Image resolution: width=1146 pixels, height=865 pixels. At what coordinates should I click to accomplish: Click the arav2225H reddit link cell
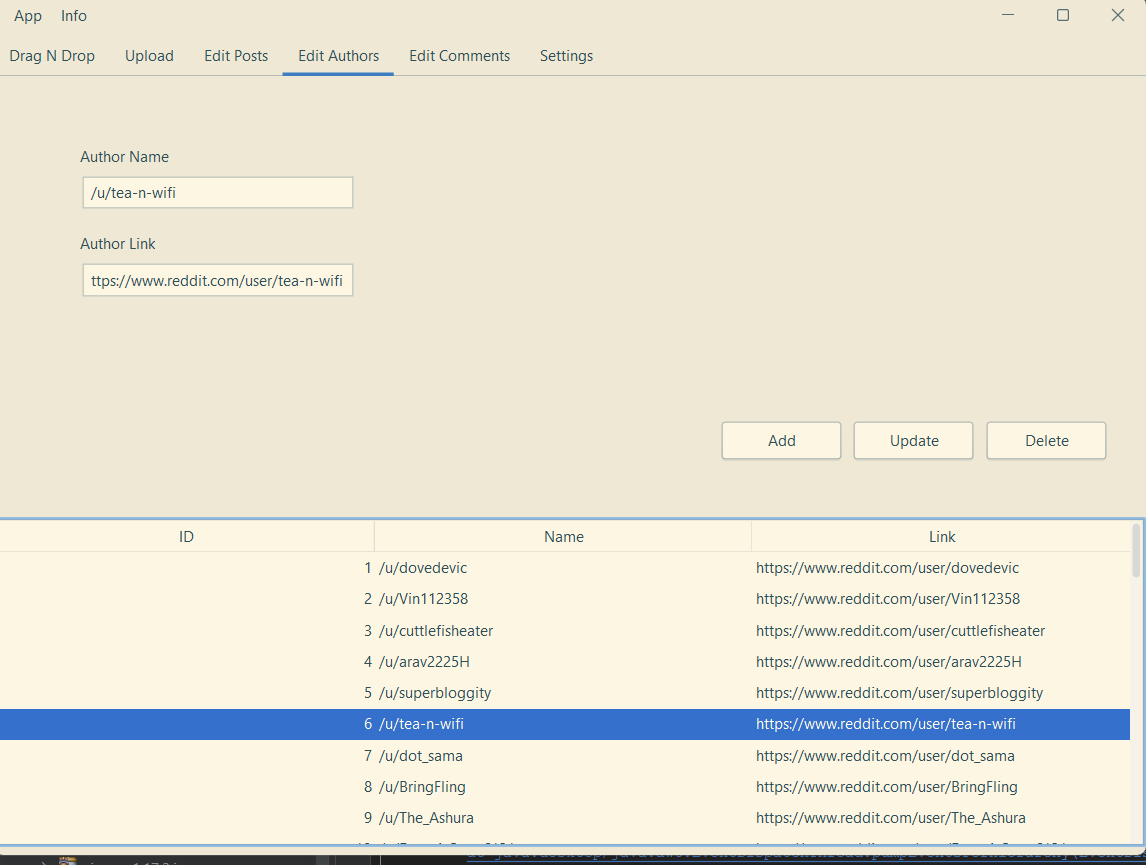click(x=941, y=662)
